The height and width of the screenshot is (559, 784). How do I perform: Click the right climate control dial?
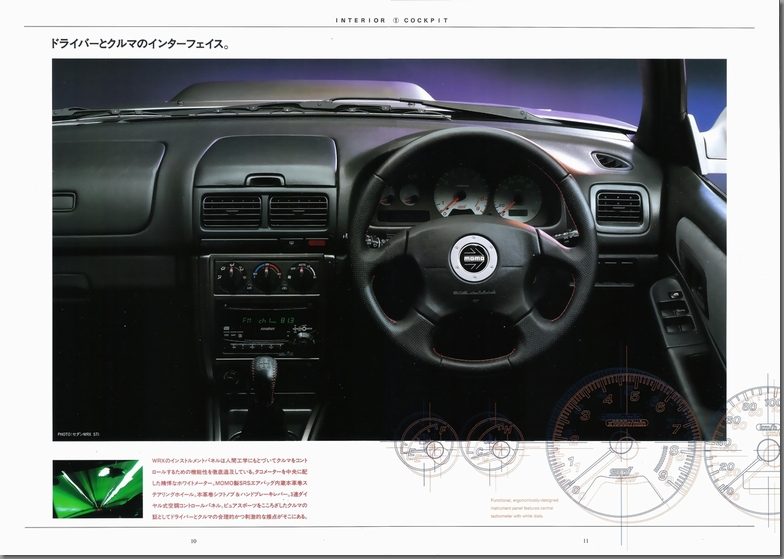point(302,277)
